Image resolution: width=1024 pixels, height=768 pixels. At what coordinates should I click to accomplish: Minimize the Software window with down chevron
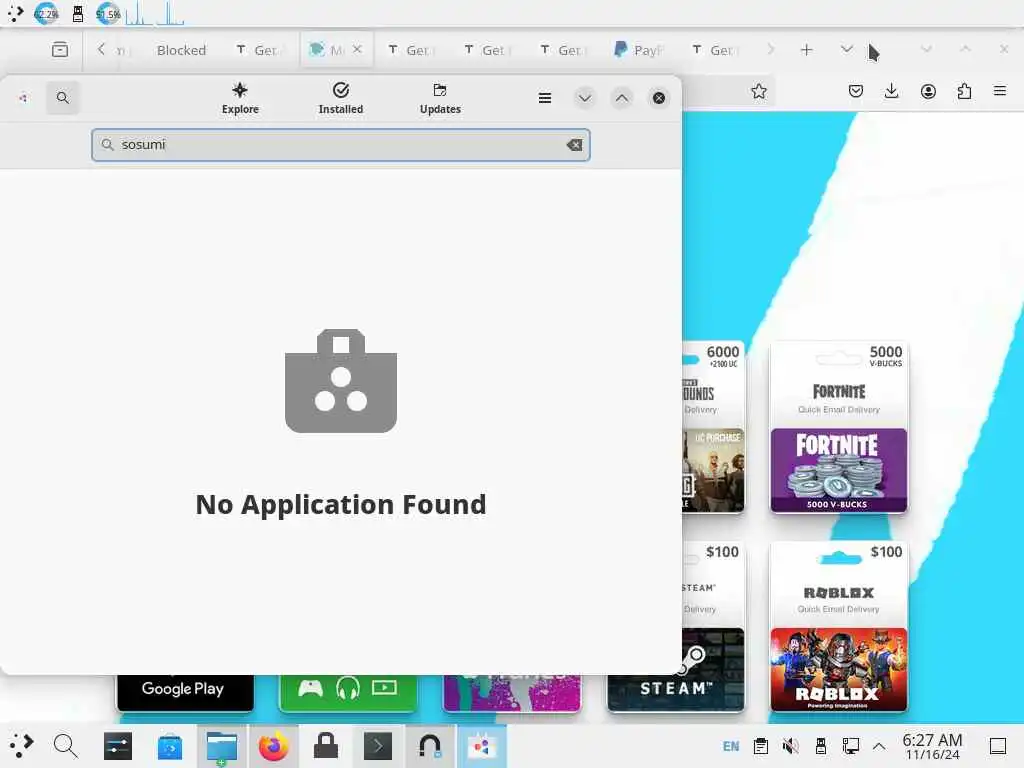[x=584, y=98]
